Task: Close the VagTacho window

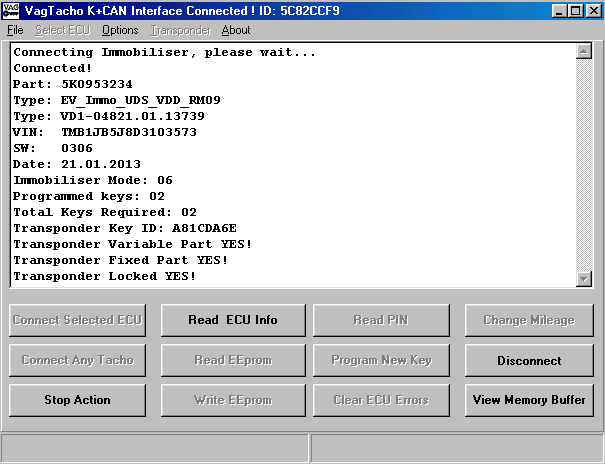Action: pyautogui.click(x=593, y=11)
